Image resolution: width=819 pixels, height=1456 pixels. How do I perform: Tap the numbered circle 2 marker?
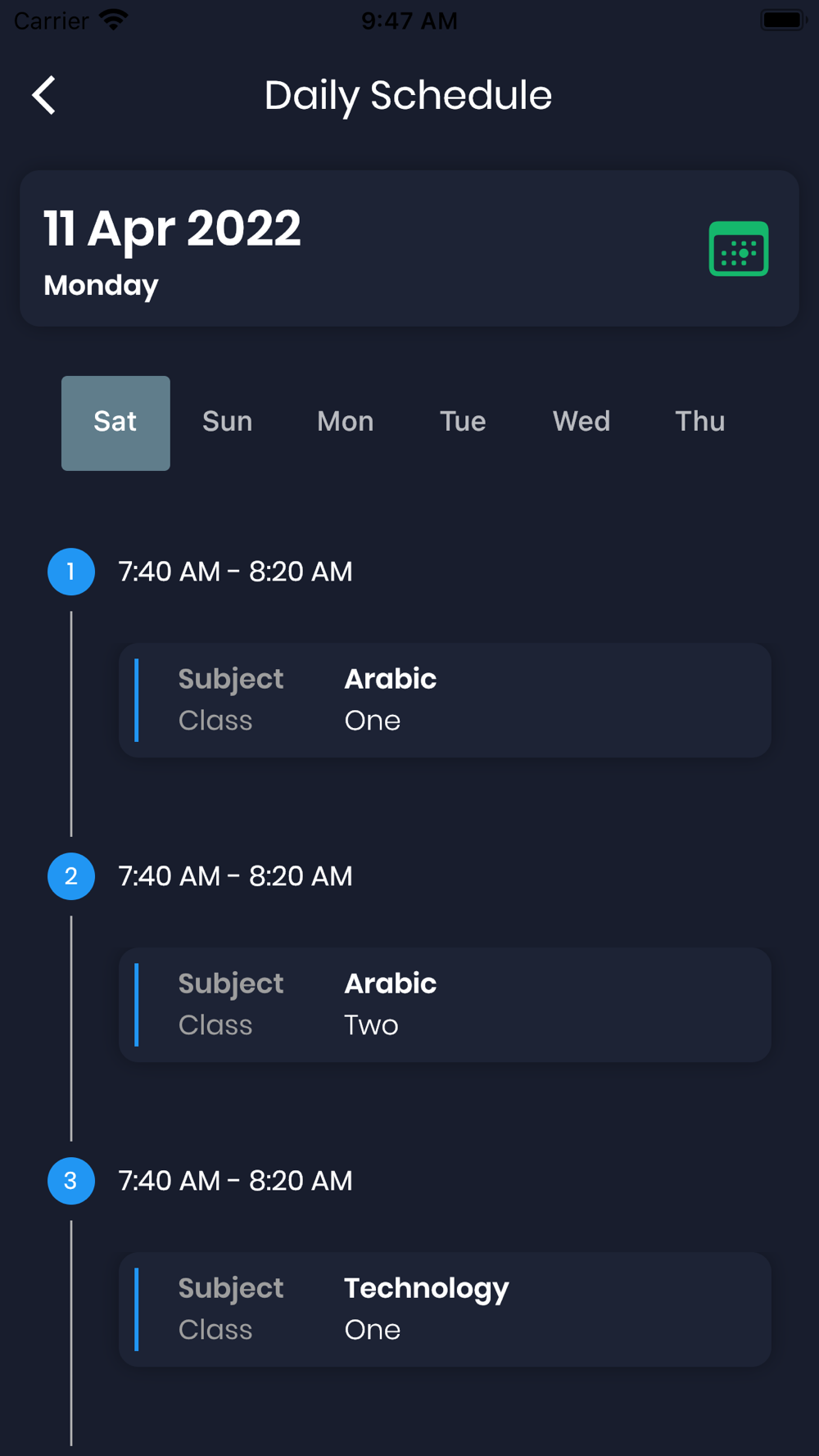coord(71,876)
